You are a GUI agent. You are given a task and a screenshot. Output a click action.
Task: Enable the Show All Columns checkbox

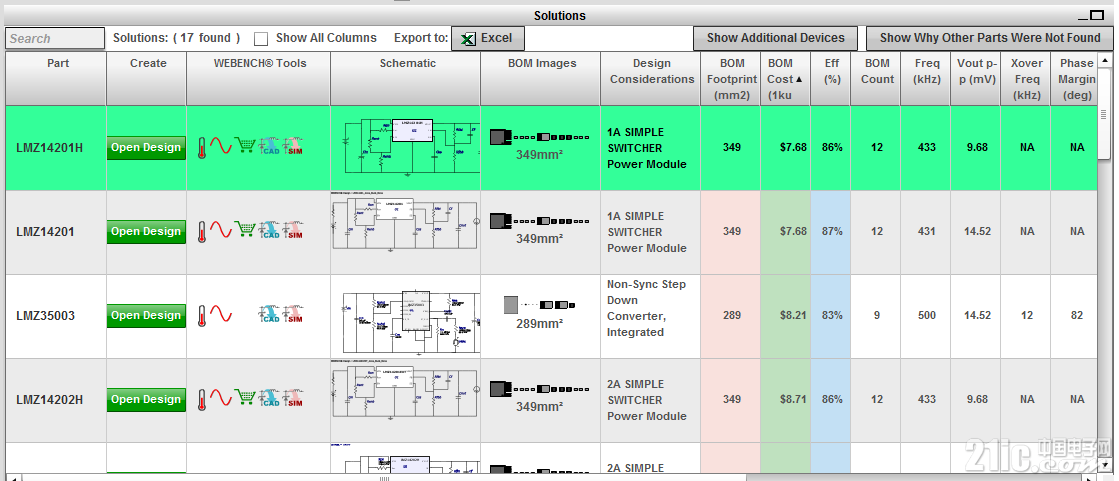(261, 39)
